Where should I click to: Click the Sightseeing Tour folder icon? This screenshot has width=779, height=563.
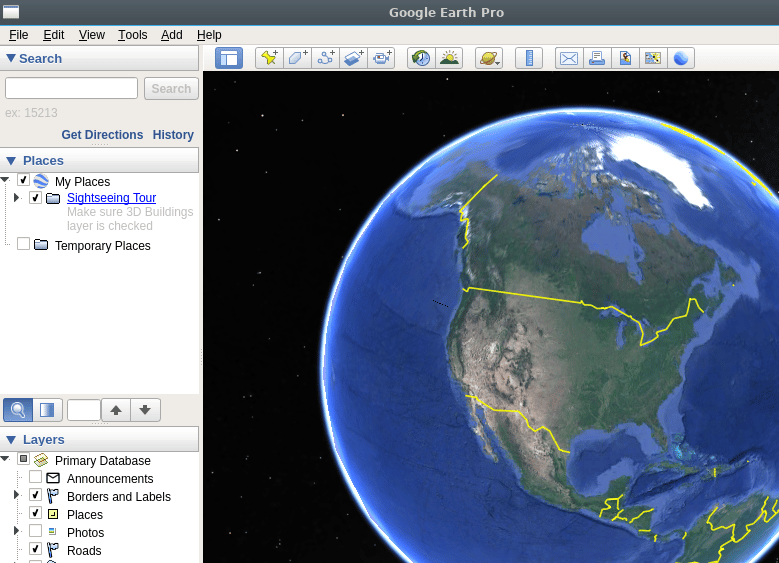[x=53, y=198]
